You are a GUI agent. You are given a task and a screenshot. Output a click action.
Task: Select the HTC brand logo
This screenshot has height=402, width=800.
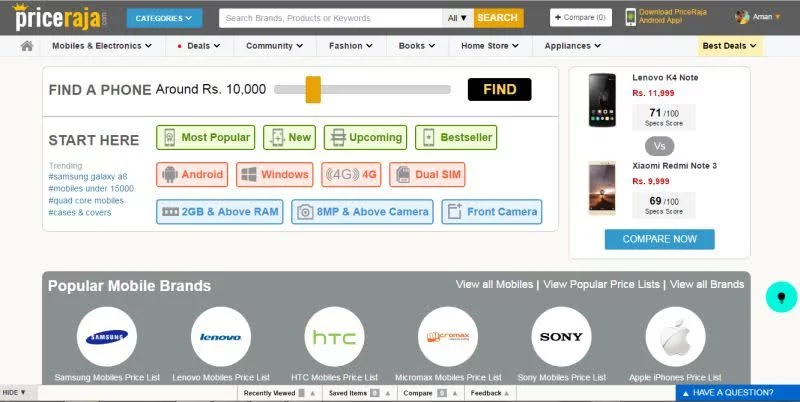(x=334, y=337)
